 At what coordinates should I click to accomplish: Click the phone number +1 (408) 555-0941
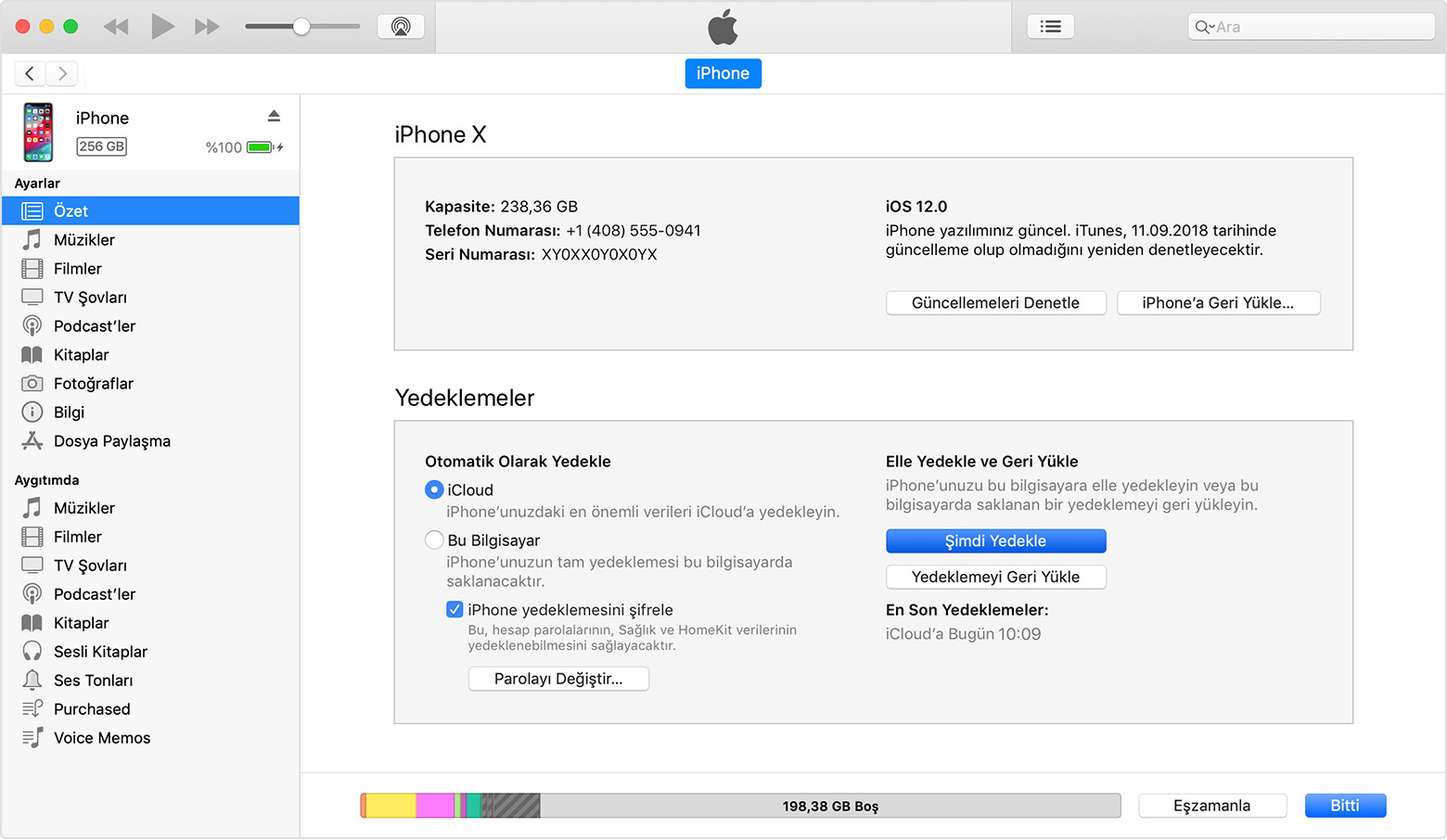(634, 230)
